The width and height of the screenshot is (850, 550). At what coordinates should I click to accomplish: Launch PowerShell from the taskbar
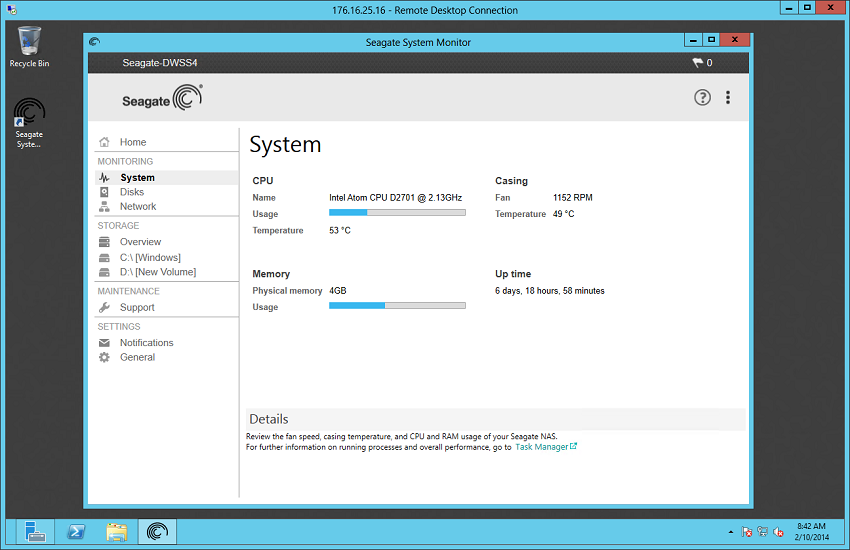click(76, 532)
